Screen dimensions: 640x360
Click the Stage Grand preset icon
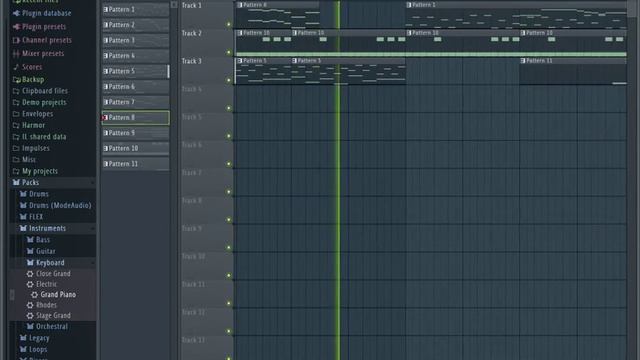30,316
